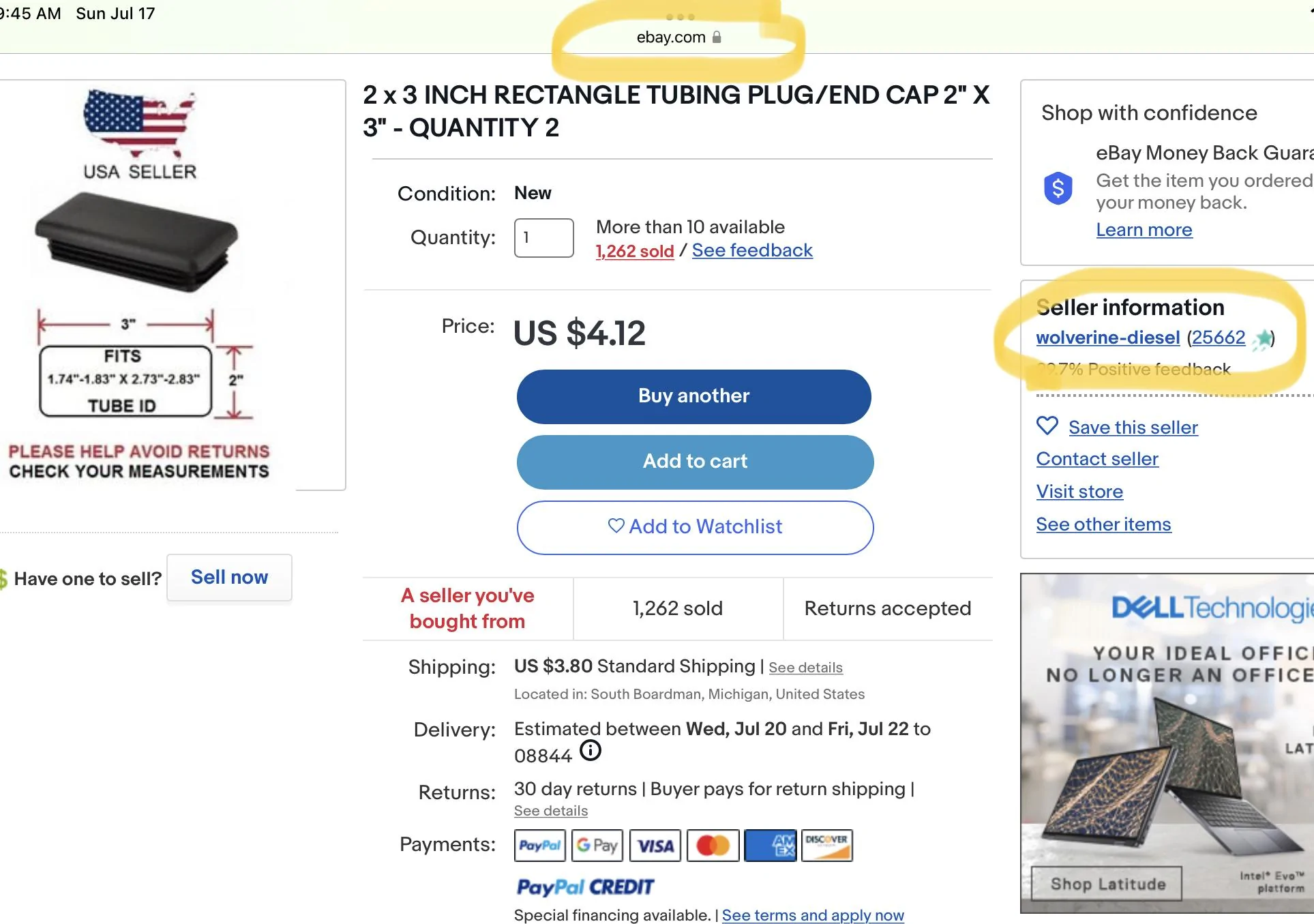Click the Visit store link
Image resolution: width=1314 pixels, height=924 pixels.
pos(1079,492)
